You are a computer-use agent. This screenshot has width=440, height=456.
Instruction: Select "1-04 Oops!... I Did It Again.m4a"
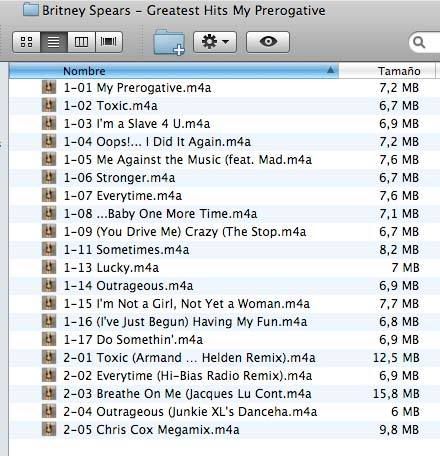(157, 142)
